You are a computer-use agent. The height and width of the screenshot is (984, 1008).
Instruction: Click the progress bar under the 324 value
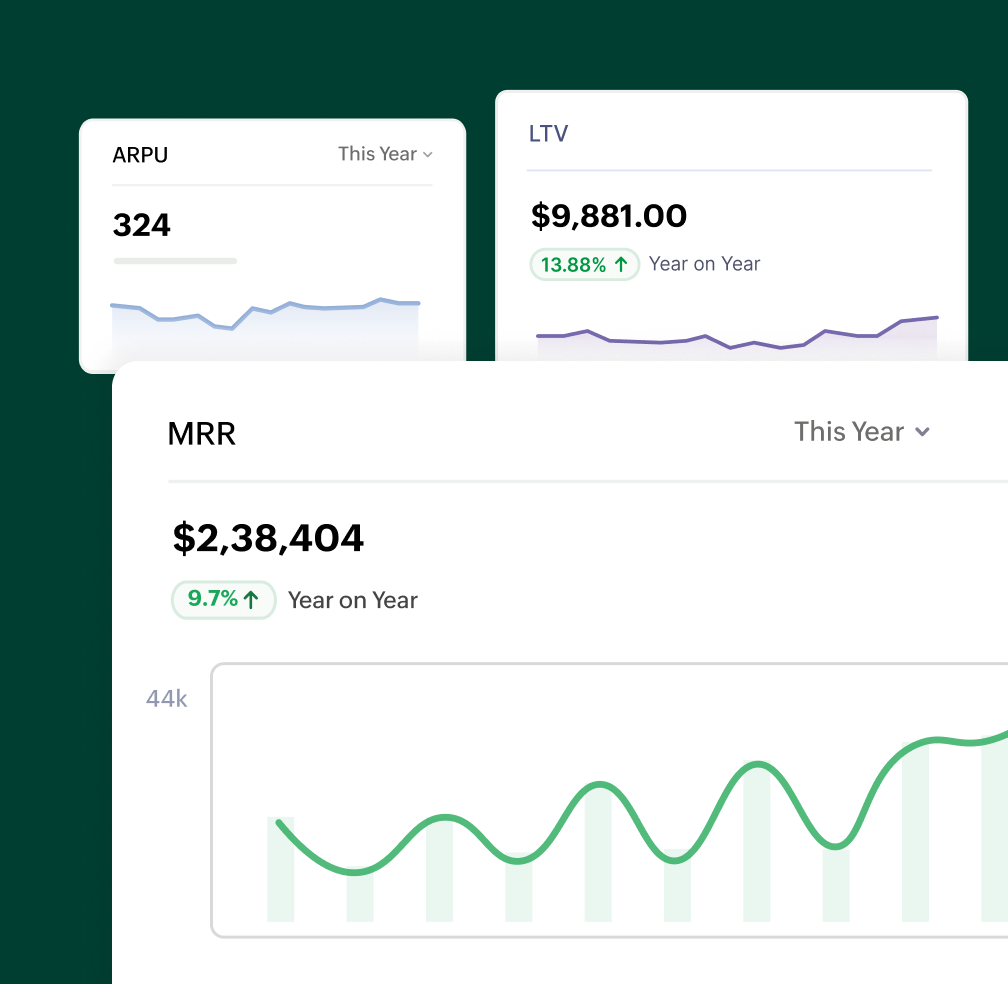coord(175,261)
